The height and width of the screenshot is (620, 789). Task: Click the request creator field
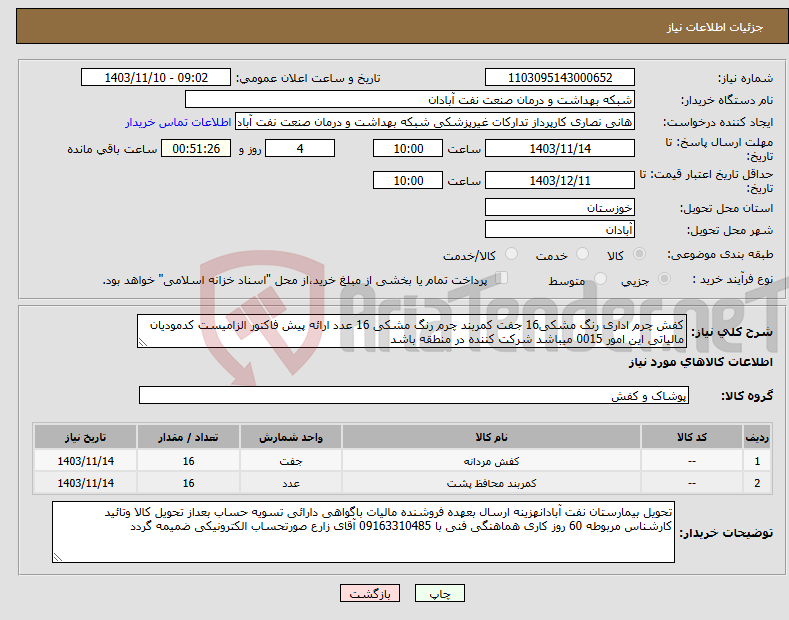coord(435,122)
